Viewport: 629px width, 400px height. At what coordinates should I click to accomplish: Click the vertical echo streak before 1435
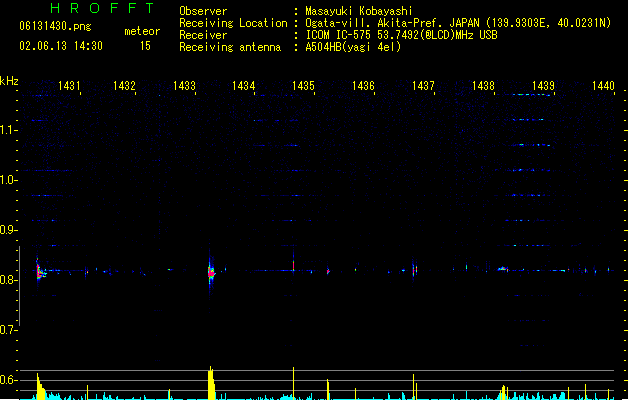[x=294, y=263]
